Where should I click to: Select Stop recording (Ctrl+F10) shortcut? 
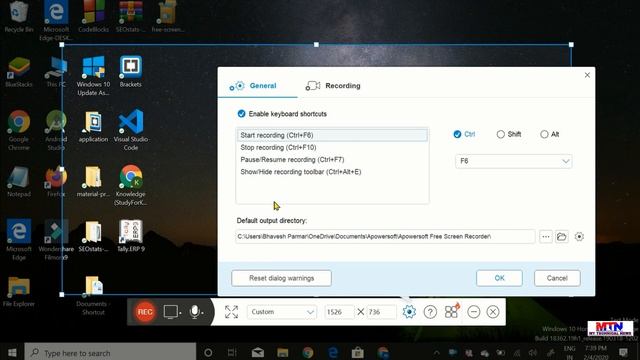332,147
